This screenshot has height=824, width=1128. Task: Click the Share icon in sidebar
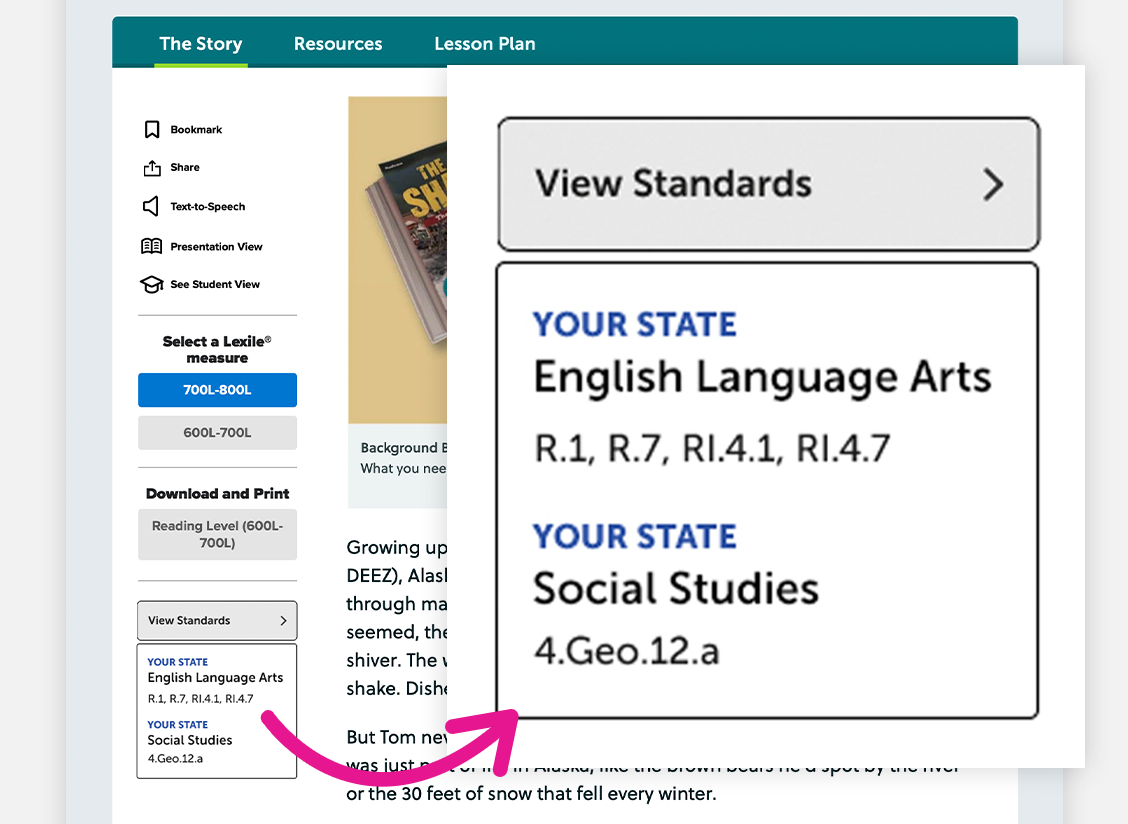tap(152, 168)
